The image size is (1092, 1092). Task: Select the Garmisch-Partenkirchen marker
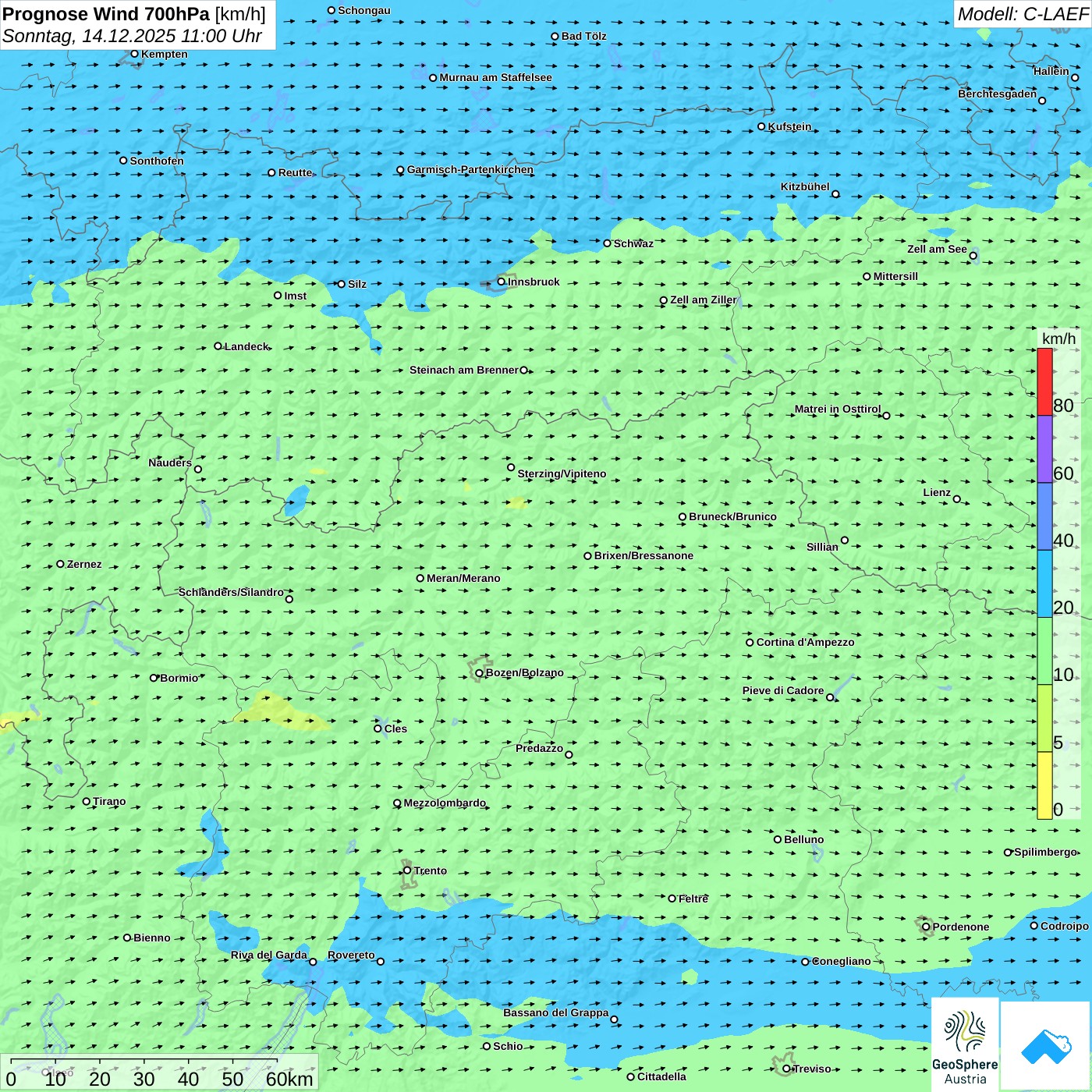[x=400, y=170]
